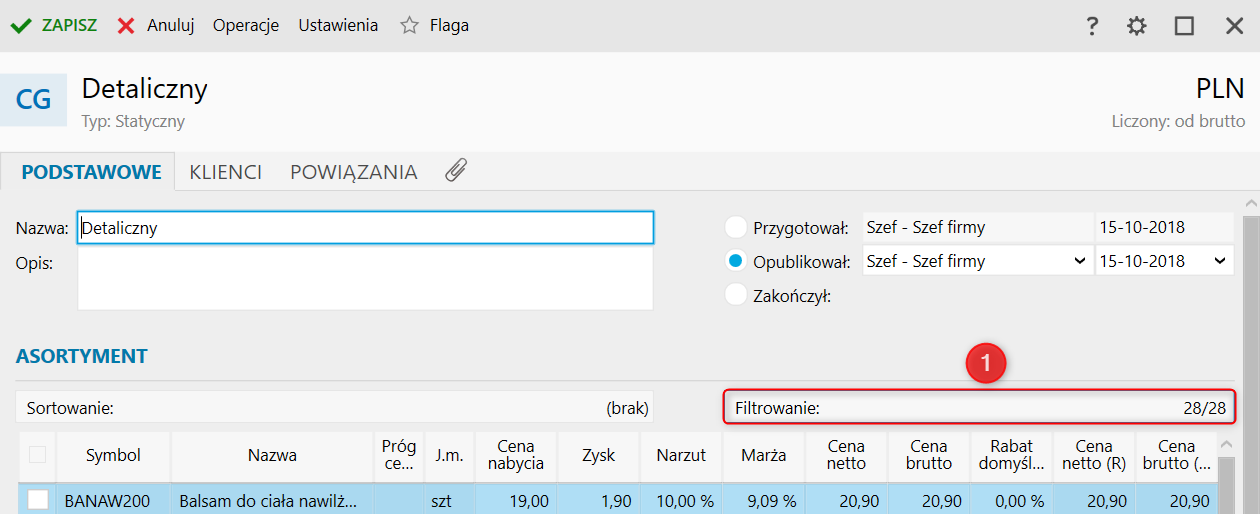Switch to the KLIENCI tab
The height and width of the screenshot is (514, 1260).
[225, 172]
